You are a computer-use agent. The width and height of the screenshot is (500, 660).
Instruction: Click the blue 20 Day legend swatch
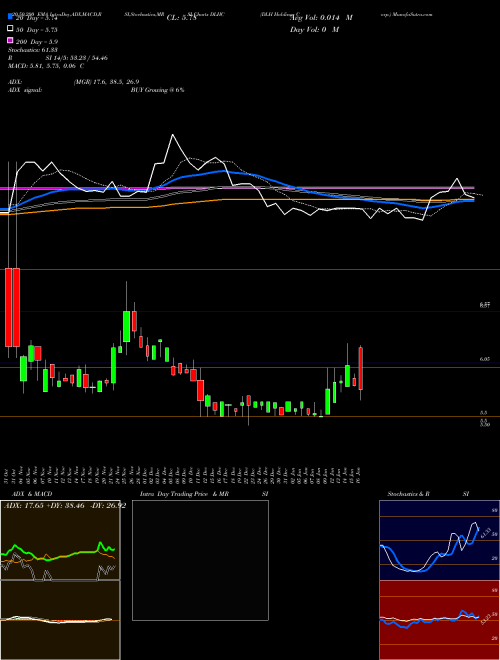tap(10, 17)
